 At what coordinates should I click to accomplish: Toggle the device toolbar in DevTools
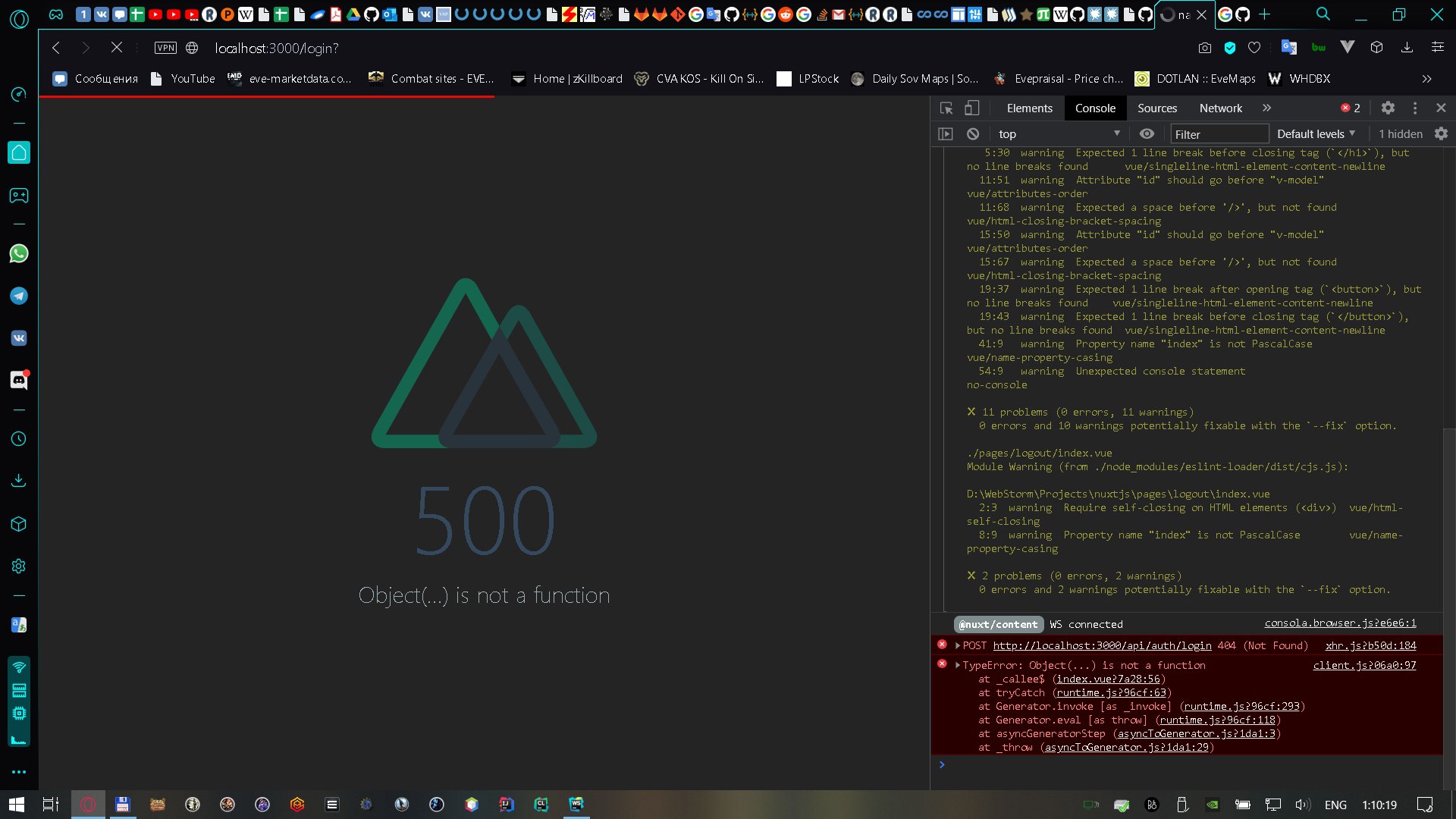[x=971, y=108]
